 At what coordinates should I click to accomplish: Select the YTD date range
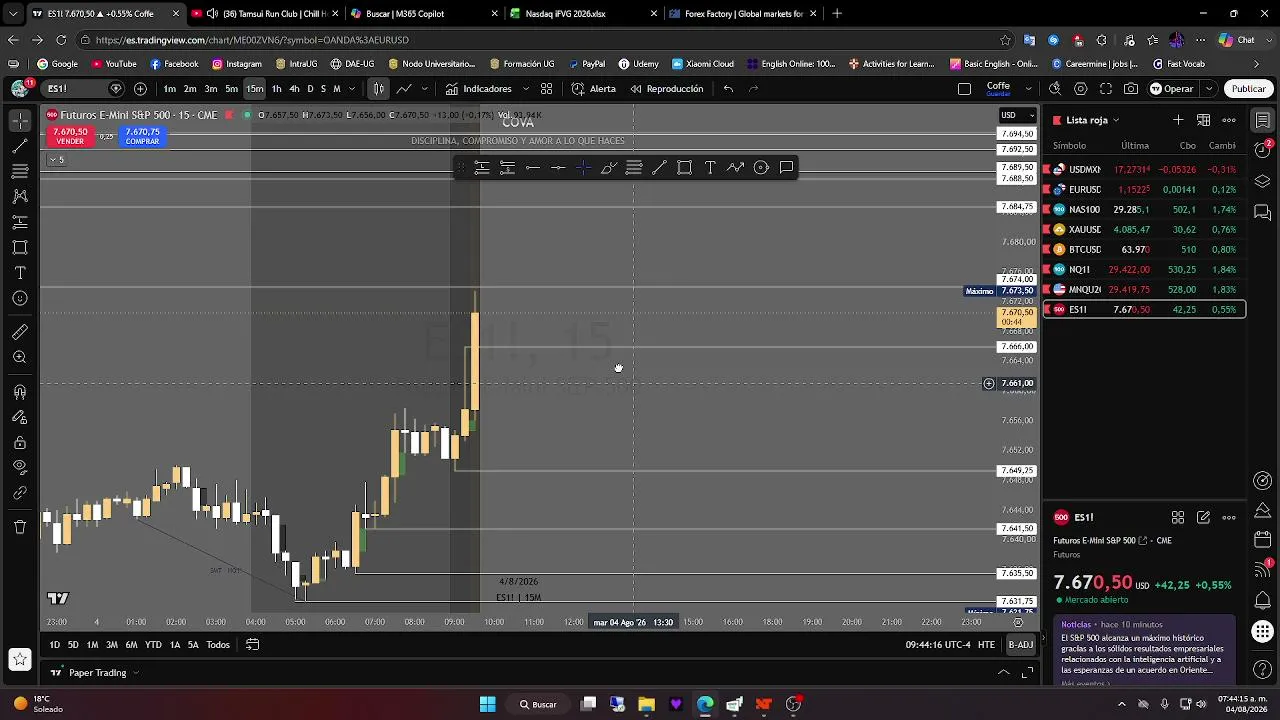[153, 645]
